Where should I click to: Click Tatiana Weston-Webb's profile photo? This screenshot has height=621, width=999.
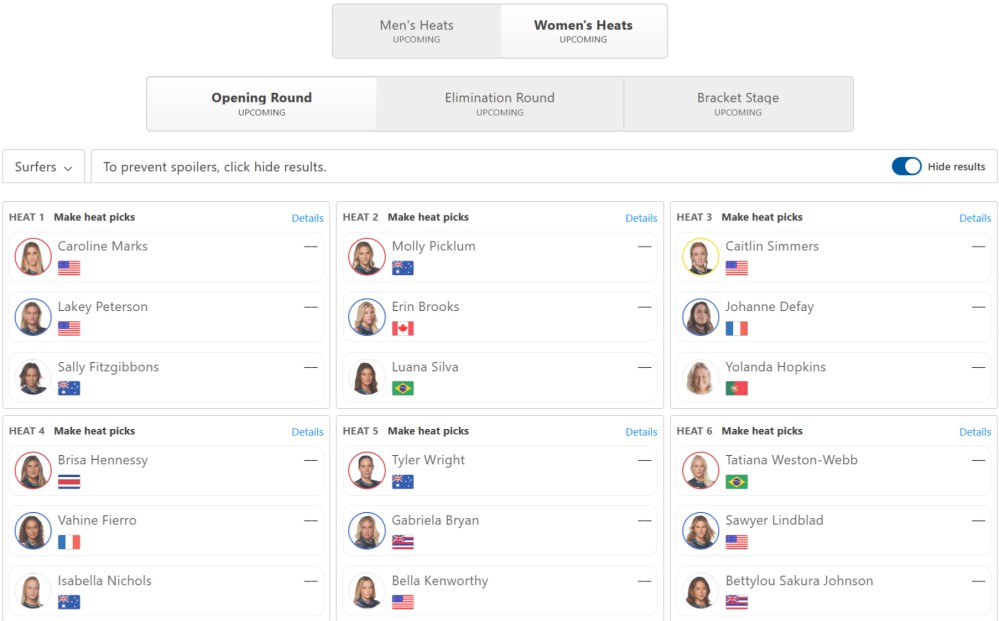[x=701, y=470]
